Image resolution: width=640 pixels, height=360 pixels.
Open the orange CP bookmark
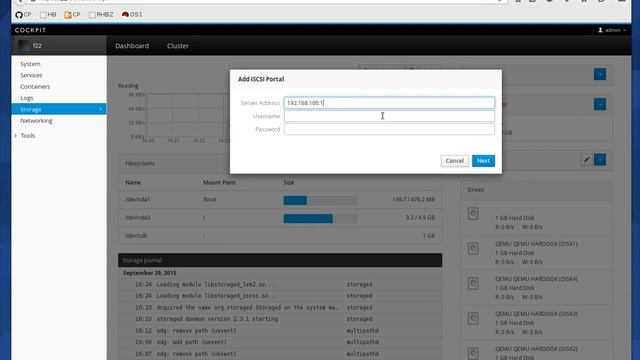(72, 15)
